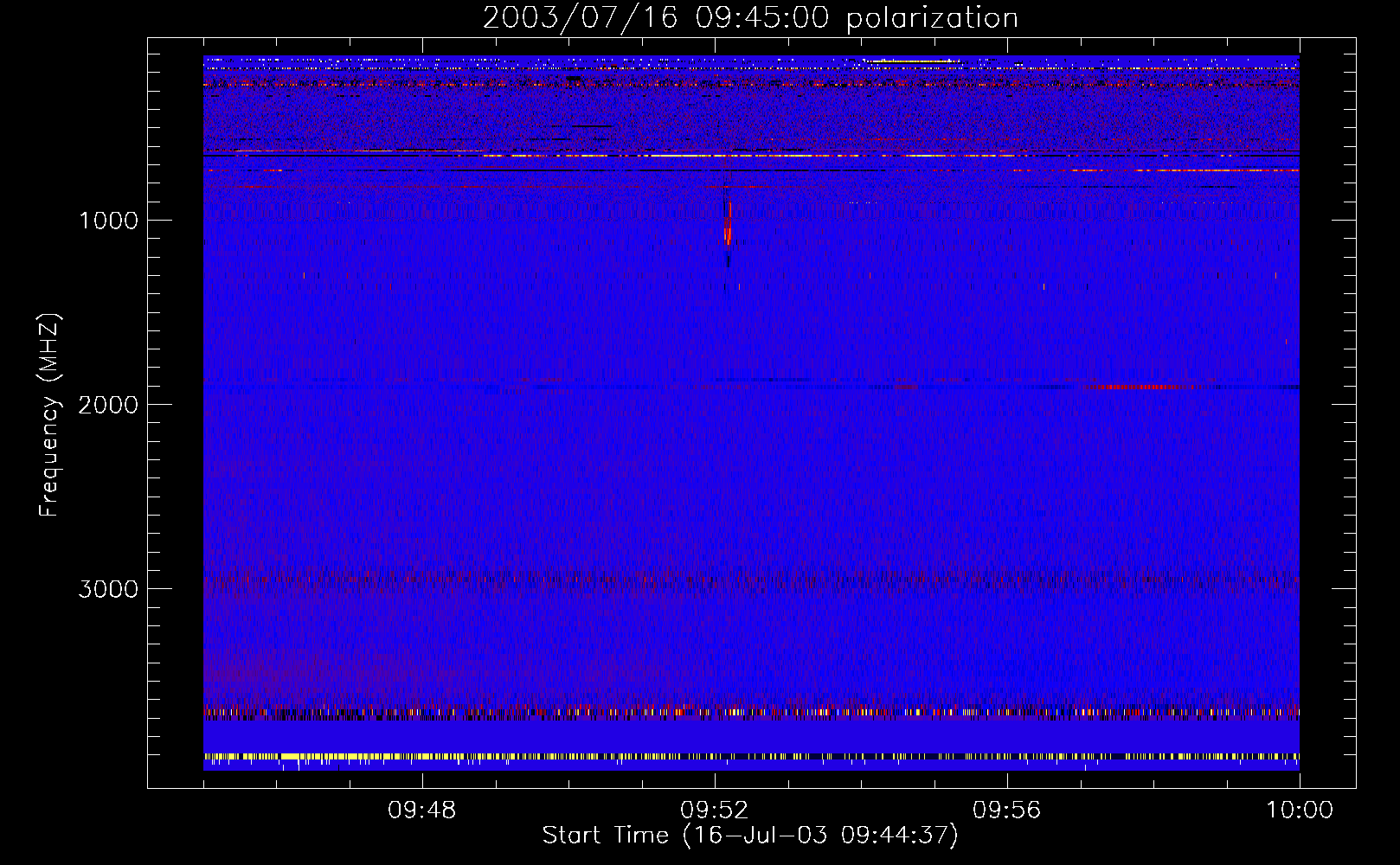Image resolution: width=1400 pixels, height=865 pixels.
Task: Select the 3000 frequency axis label
Action: [x=108, y=589]
